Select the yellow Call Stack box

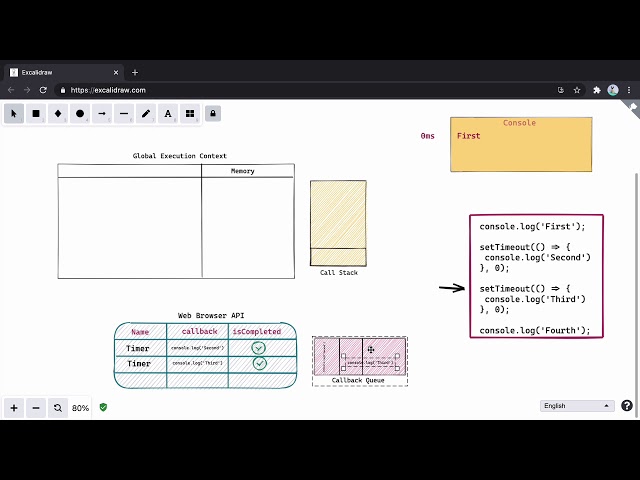(338, 223)
